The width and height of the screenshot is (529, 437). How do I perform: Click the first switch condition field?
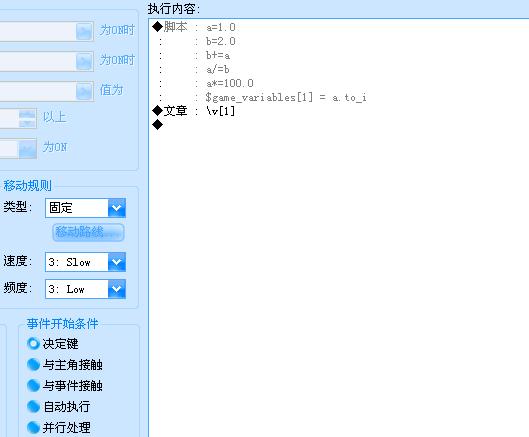point(38,32)
